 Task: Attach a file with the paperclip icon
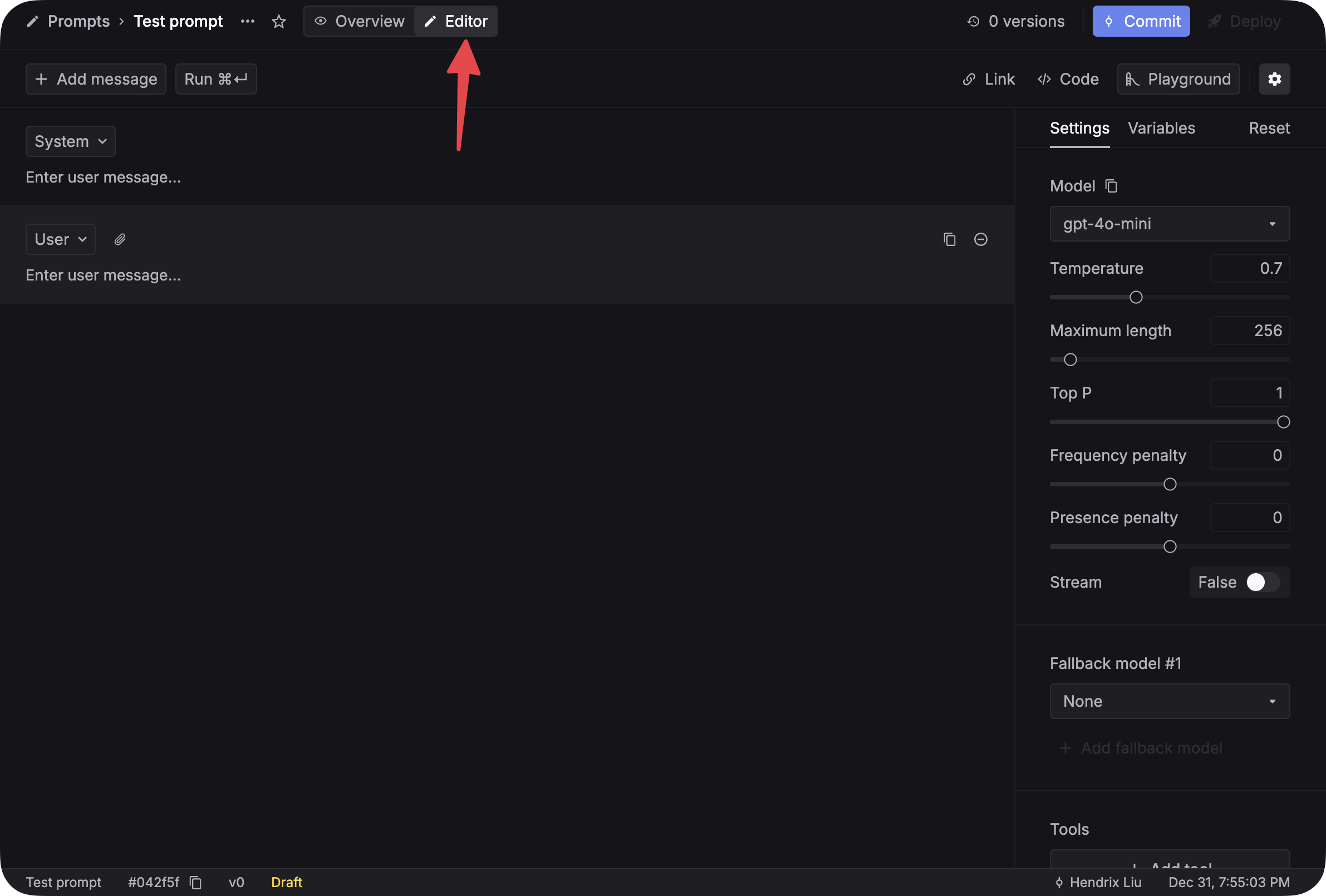[119, 239]
